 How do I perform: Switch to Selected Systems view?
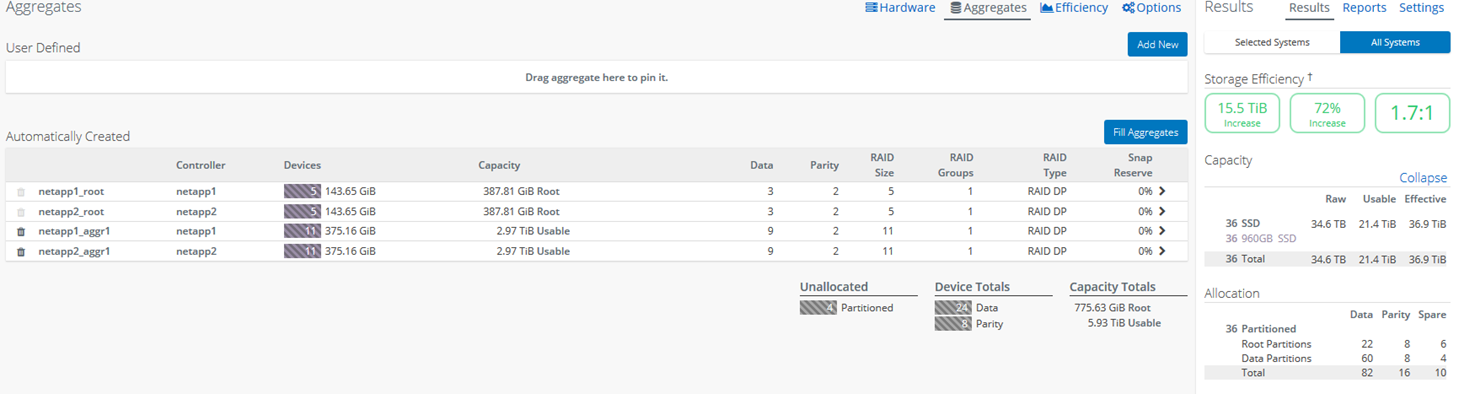tap(1272, 42)
